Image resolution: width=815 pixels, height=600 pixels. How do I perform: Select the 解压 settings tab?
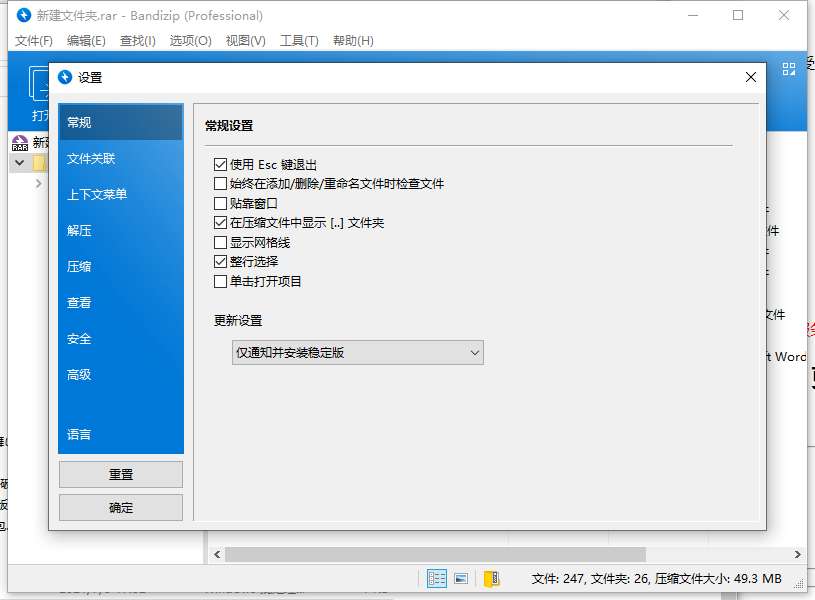80,231
